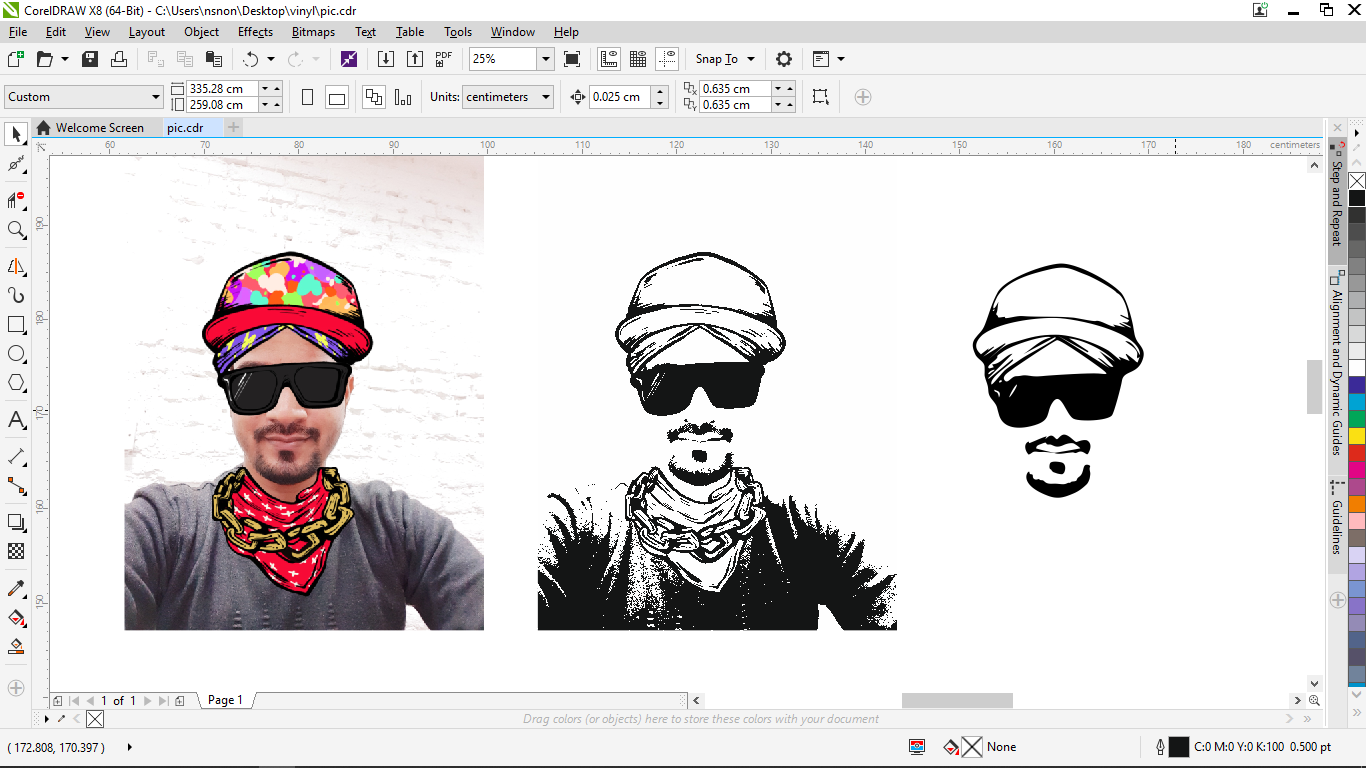Toggle Show Guidelines button
Screen dimensions: 1366x768
tap(667, 59)
